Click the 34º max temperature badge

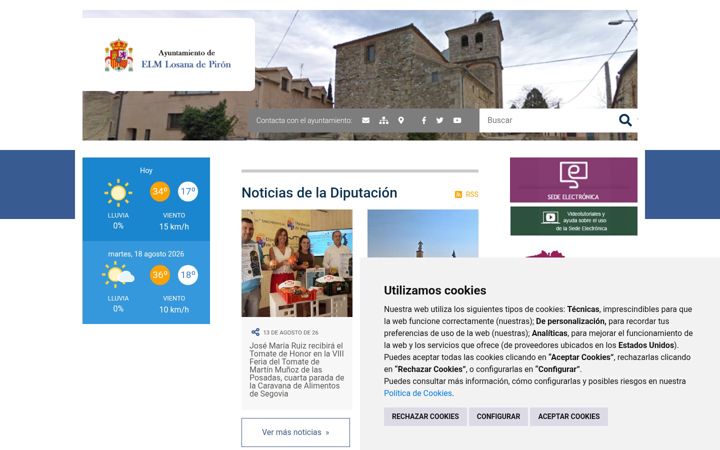tap(160, 191)
